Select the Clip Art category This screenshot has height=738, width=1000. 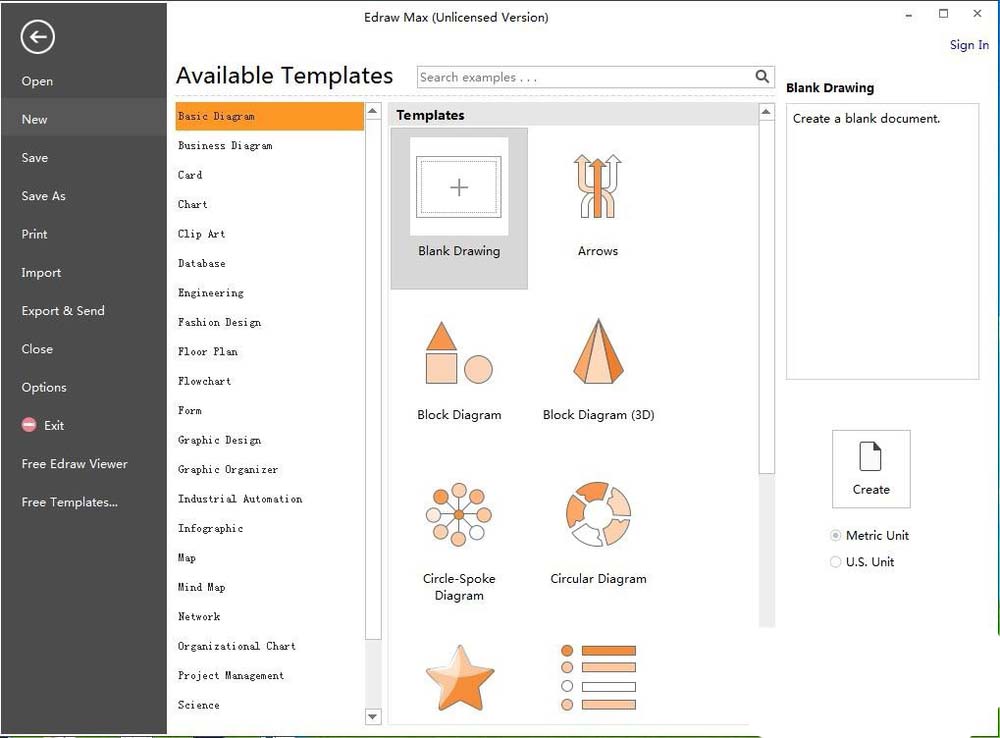point(202,233)
